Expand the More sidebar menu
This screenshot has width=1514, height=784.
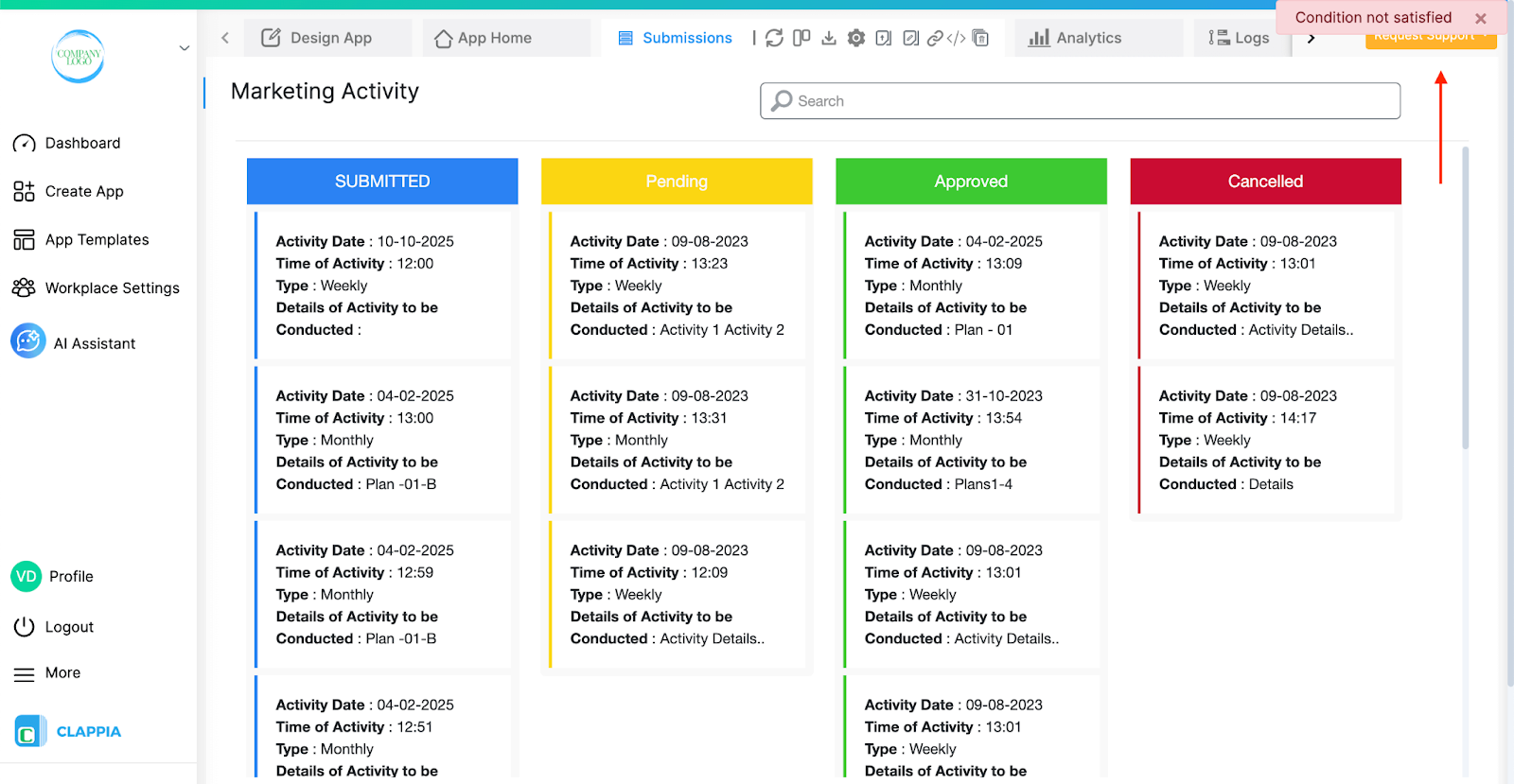click(x=47, y=673)
